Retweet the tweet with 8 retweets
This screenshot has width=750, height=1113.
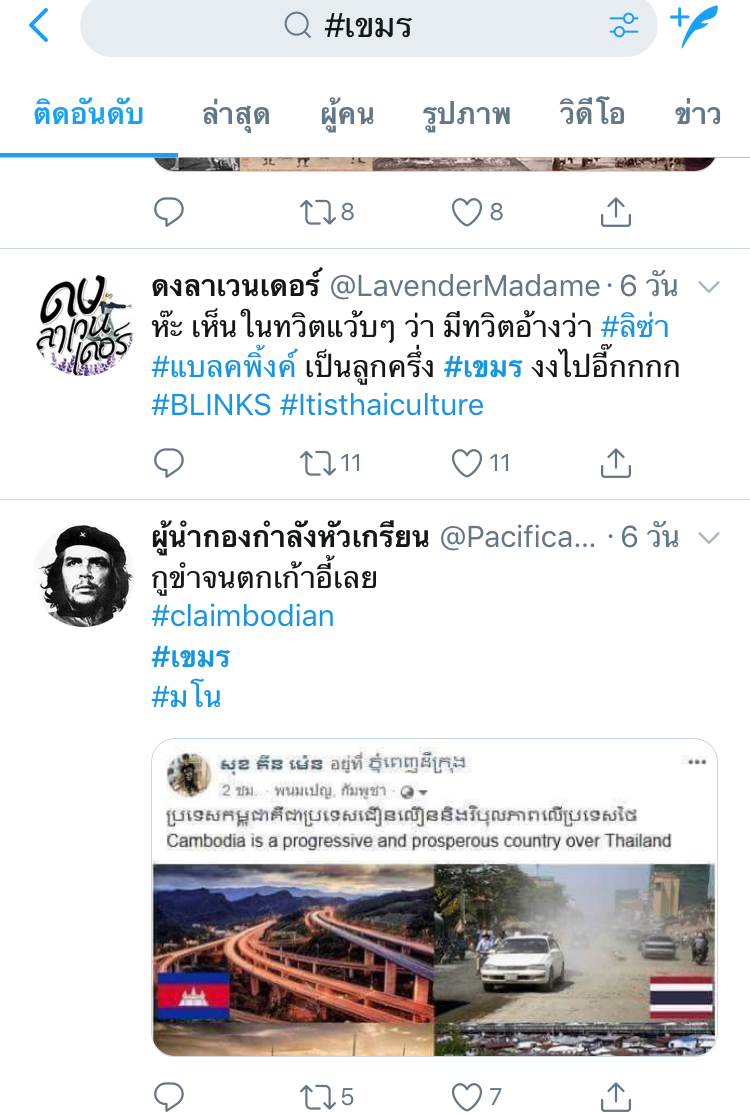coord(317,212)
